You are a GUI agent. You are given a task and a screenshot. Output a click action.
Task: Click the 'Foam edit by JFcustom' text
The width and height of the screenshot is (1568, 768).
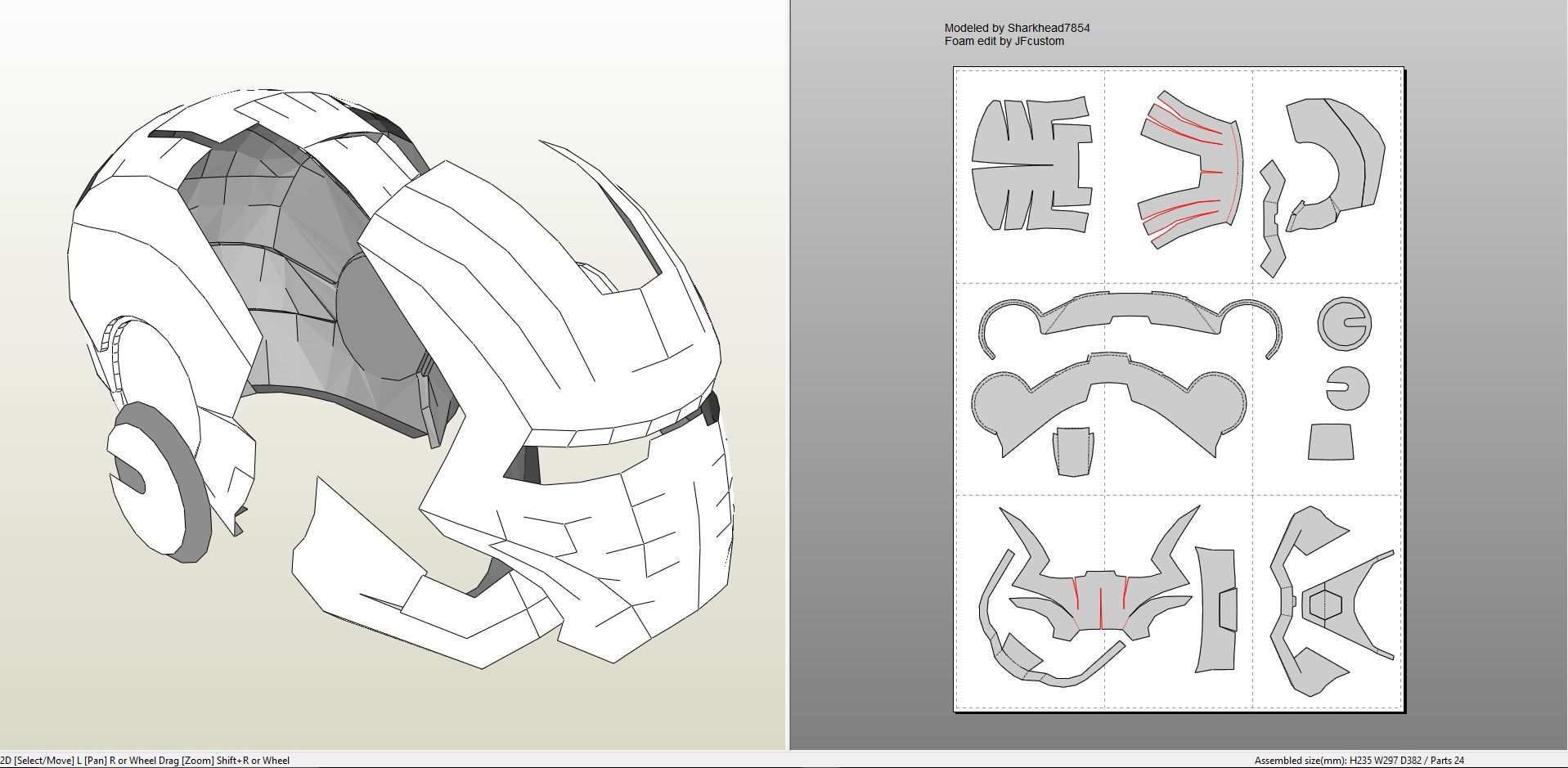[1004, 41]
